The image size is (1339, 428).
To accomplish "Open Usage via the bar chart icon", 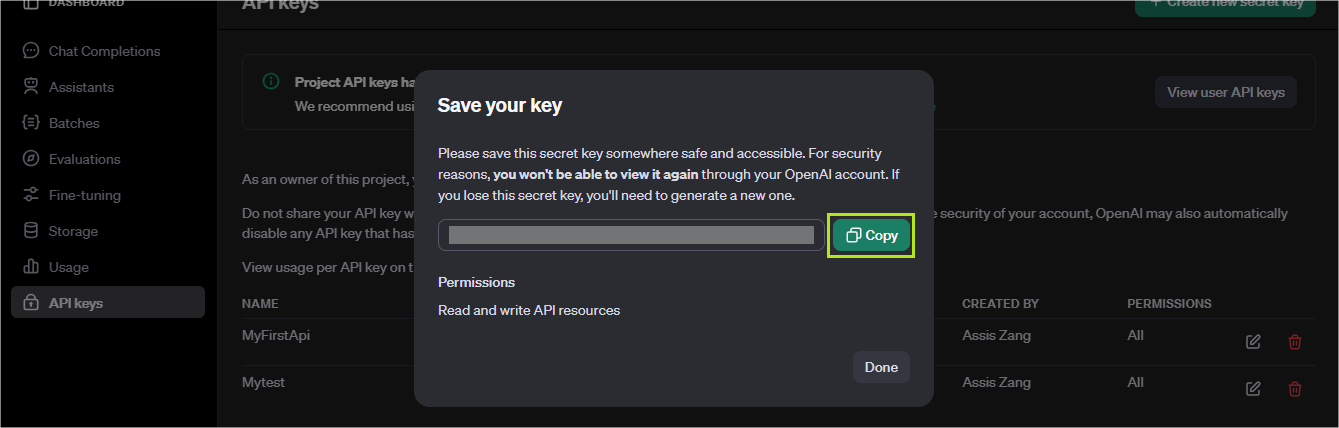I will click(x=31, y=267).
